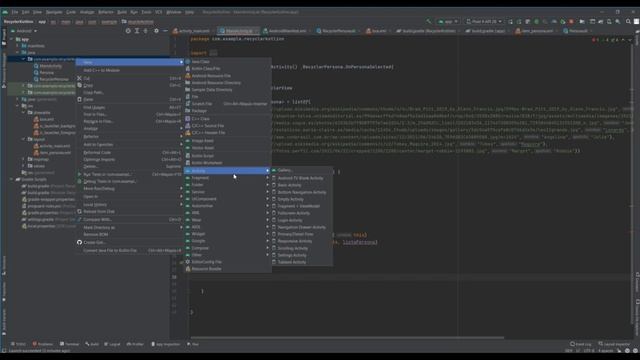This screenshot has height=360, width=640.
Task: Select Tabbed Activity template
Action: pyautogui.click(x=302, y=262)
